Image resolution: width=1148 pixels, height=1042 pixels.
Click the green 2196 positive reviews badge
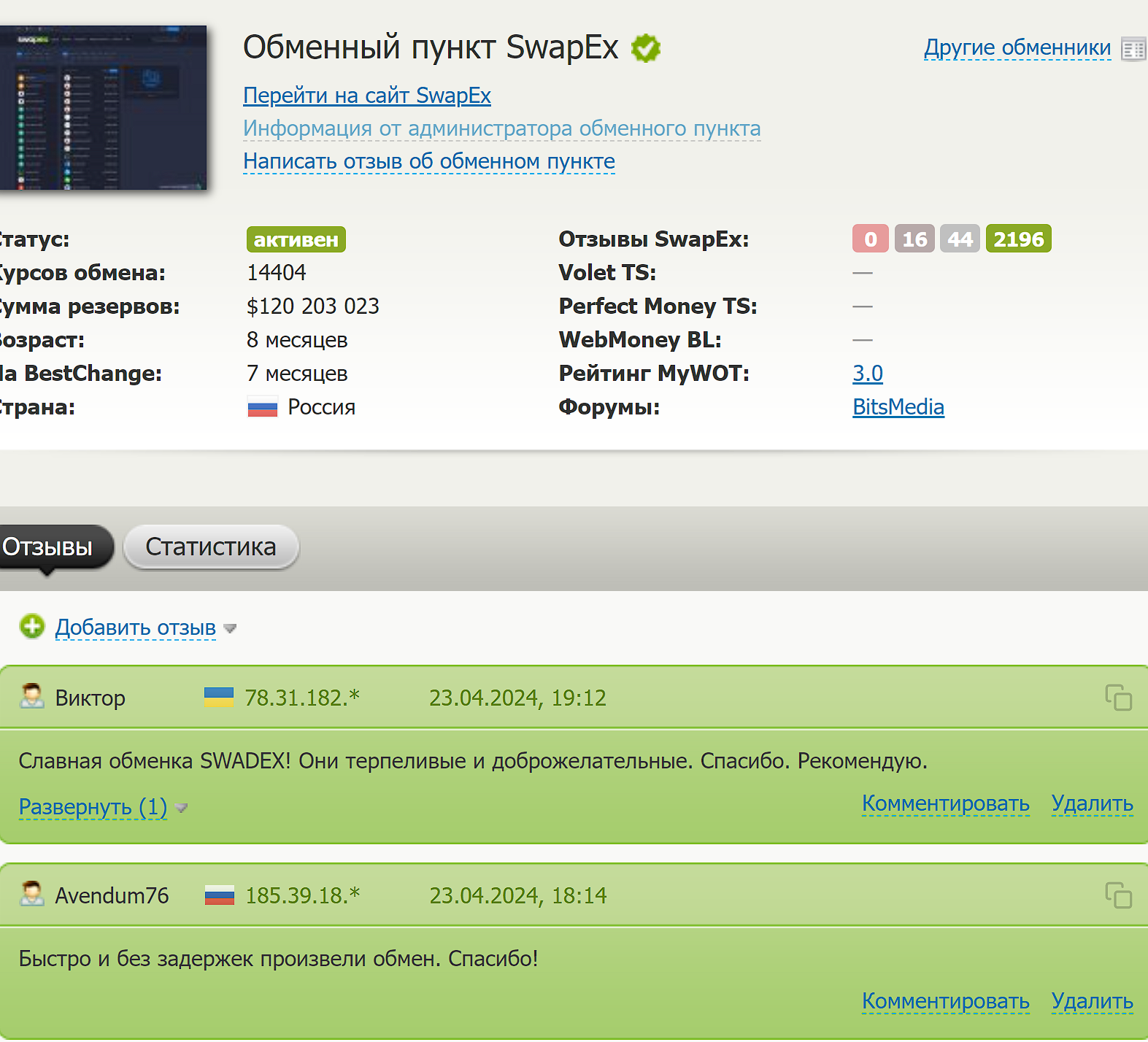point(1019,239)
